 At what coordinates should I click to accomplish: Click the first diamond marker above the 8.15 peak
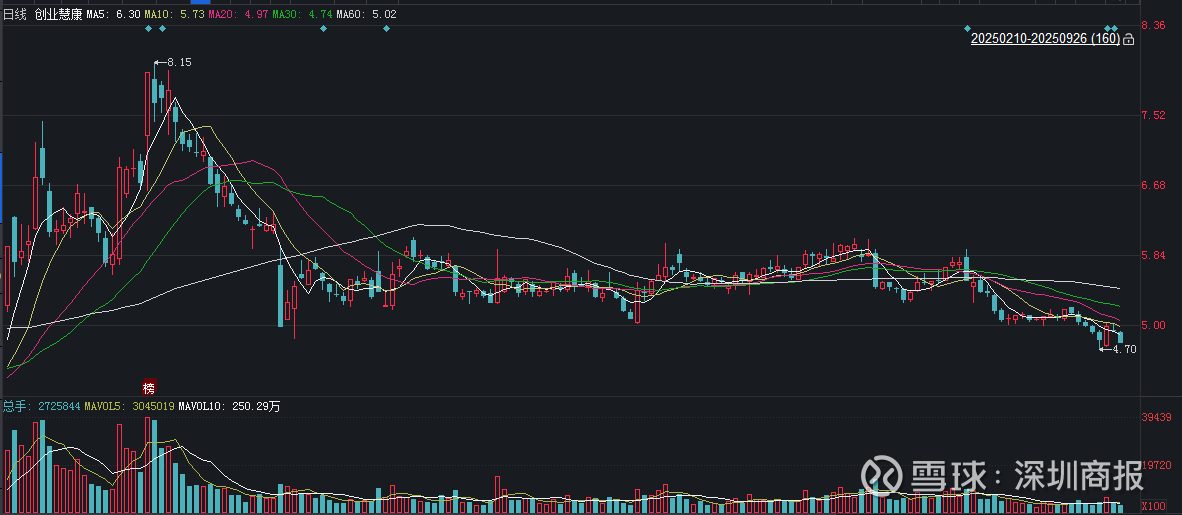tap(149, 28)
